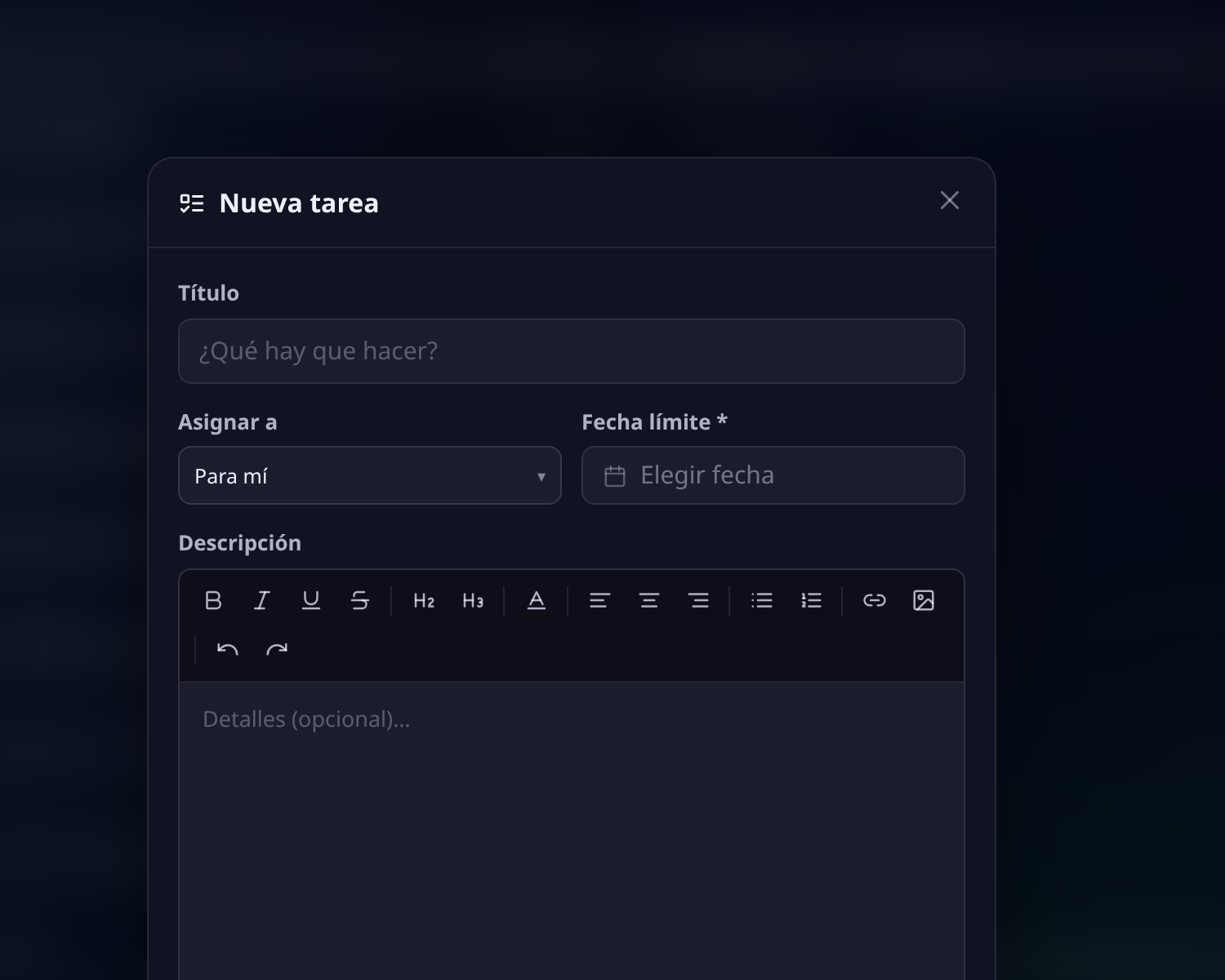Align text to the right
1225x980 pixels.
[698, 600]
